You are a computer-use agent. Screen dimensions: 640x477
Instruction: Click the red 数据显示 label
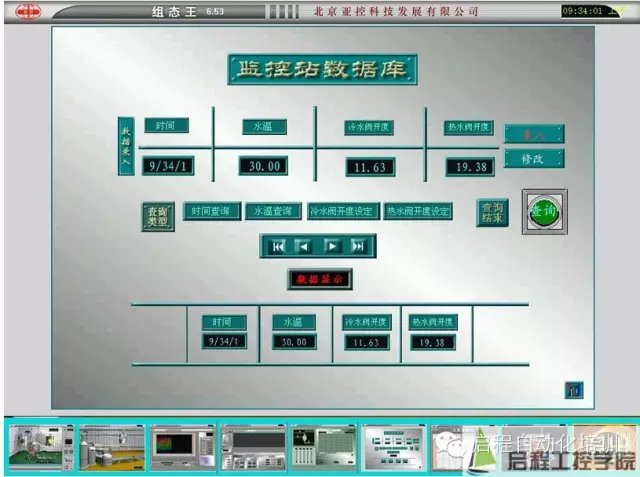click(x=319, y=280)
